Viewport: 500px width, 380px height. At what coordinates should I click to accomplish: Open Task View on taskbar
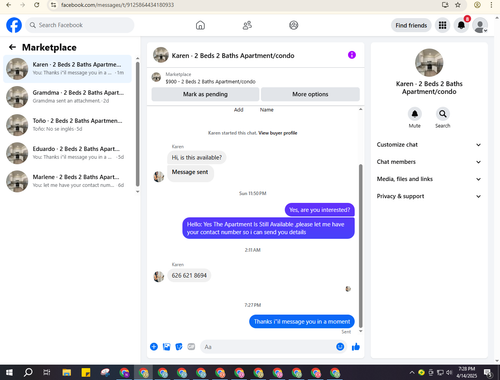(x=47, y=372)
